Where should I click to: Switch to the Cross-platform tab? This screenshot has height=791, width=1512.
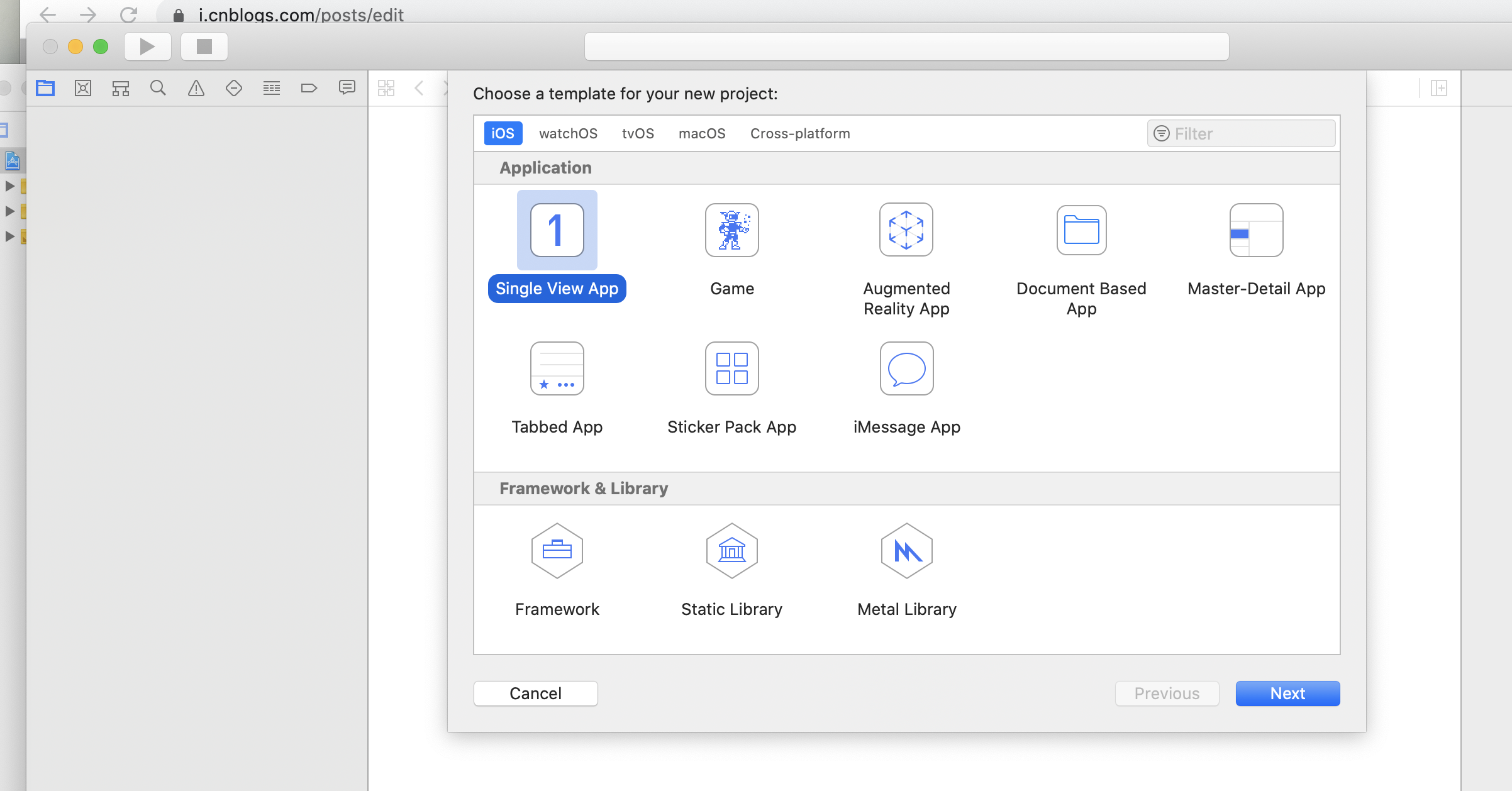800,133
